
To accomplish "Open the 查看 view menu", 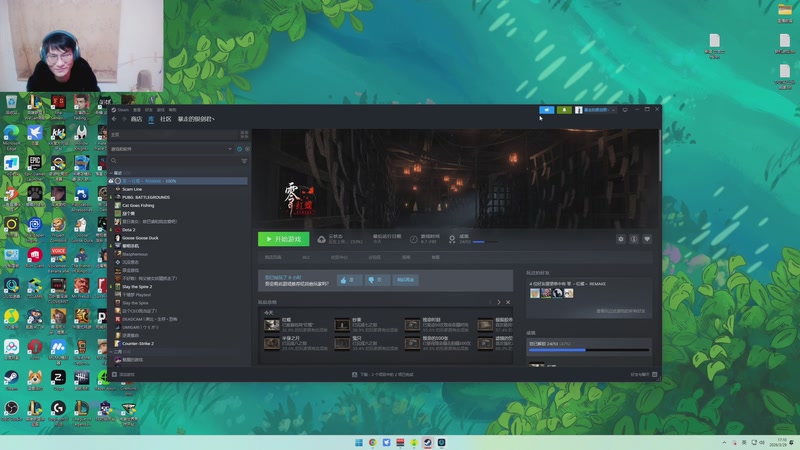I will click(x=137, y=110).
